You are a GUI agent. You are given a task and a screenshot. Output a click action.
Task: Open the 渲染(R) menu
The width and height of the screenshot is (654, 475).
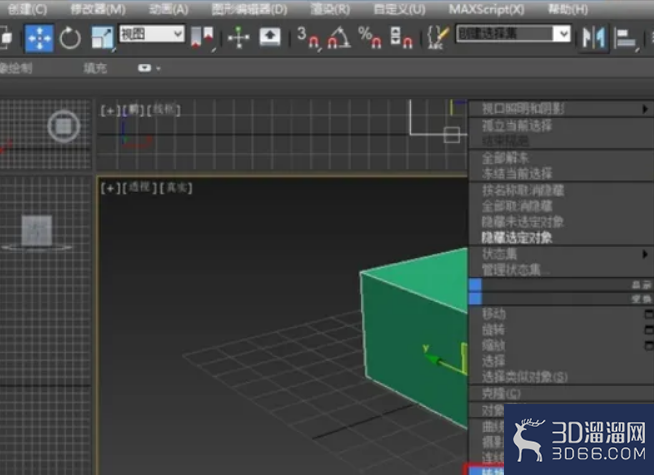330,9
